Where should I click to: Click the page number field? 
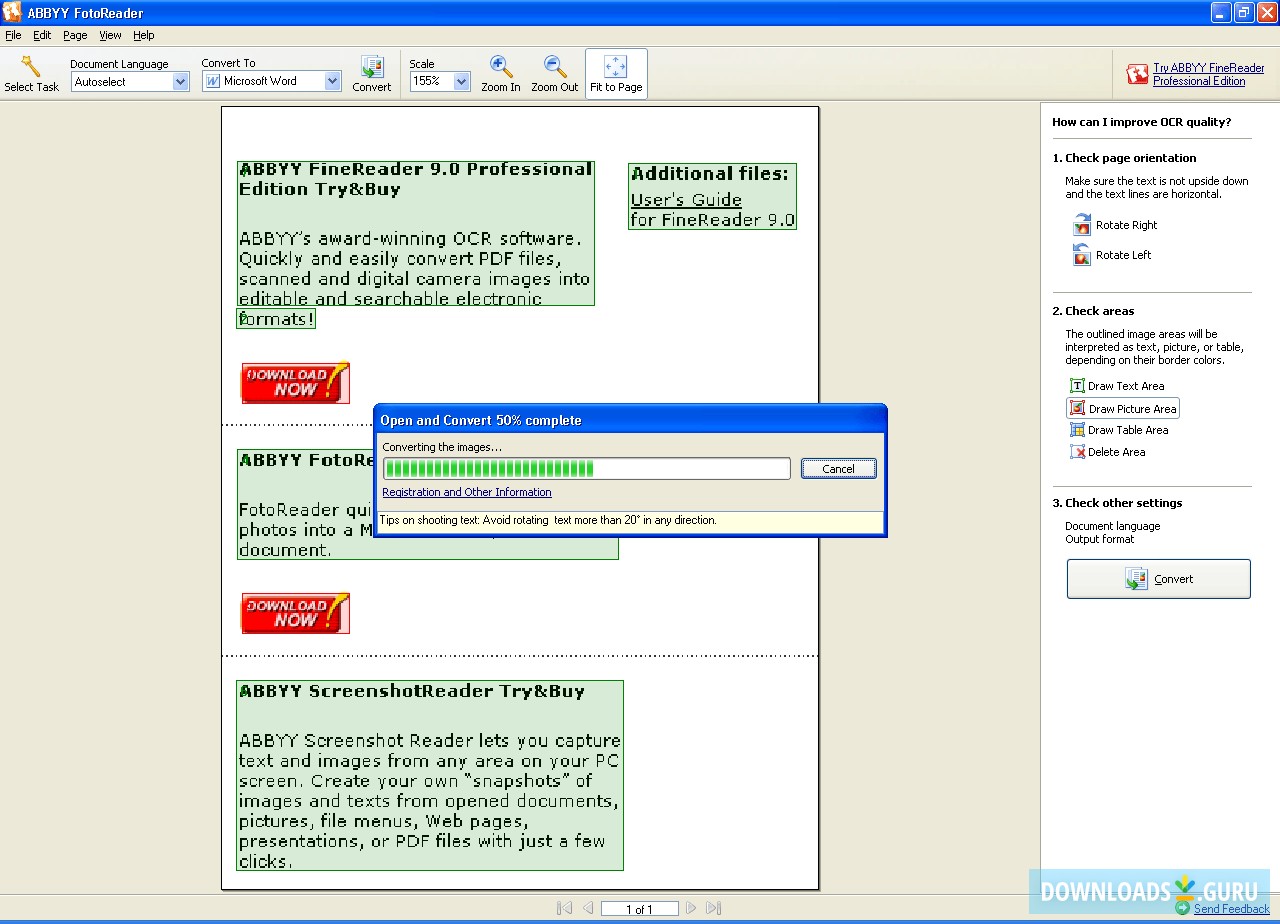point(640,909)
